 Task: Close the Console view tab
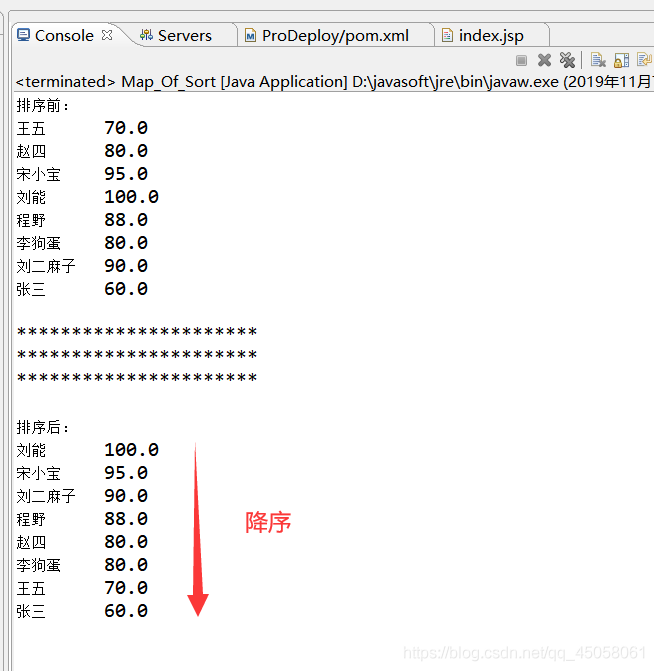click(107, 35)
